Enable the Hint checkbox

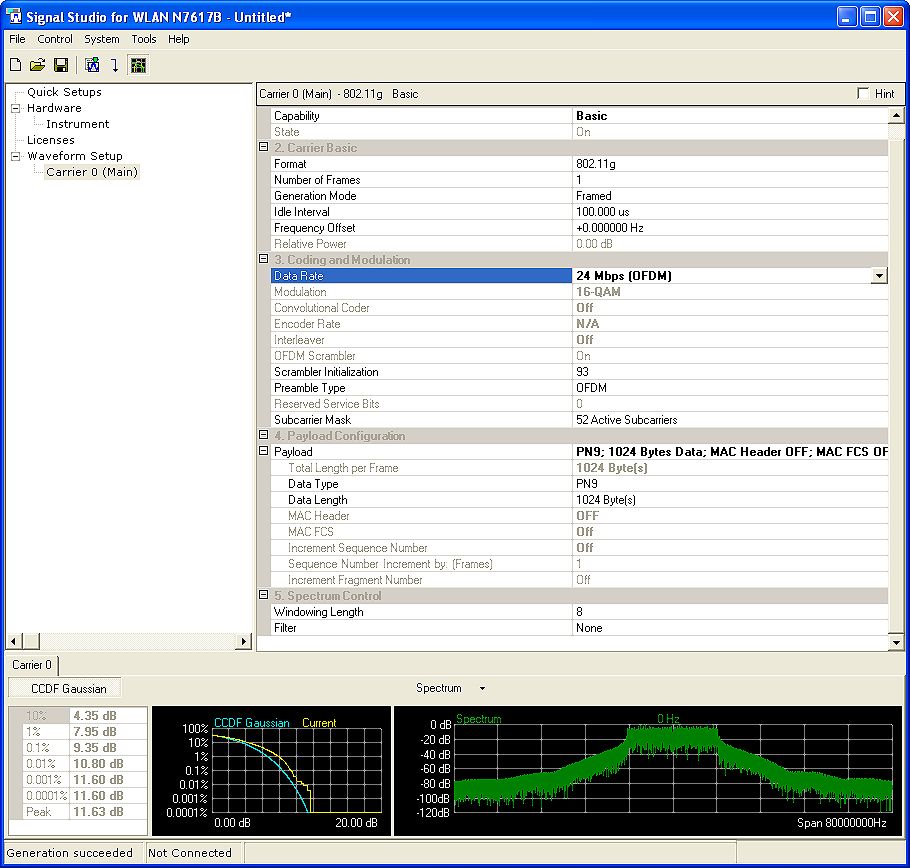(x=863, y=94)
